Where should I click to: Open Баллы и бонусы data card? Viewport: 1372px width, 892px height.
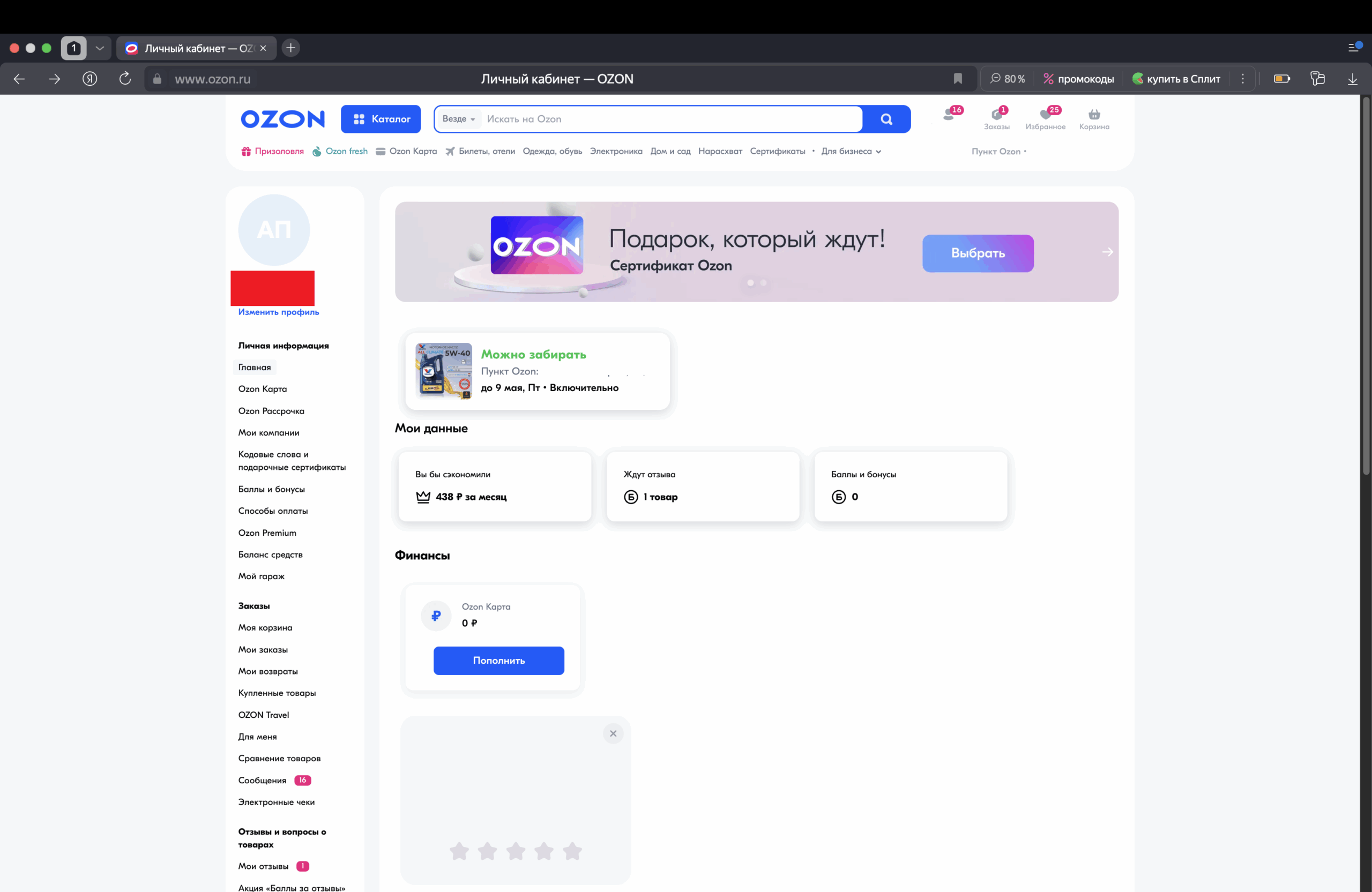click(911, 486)
